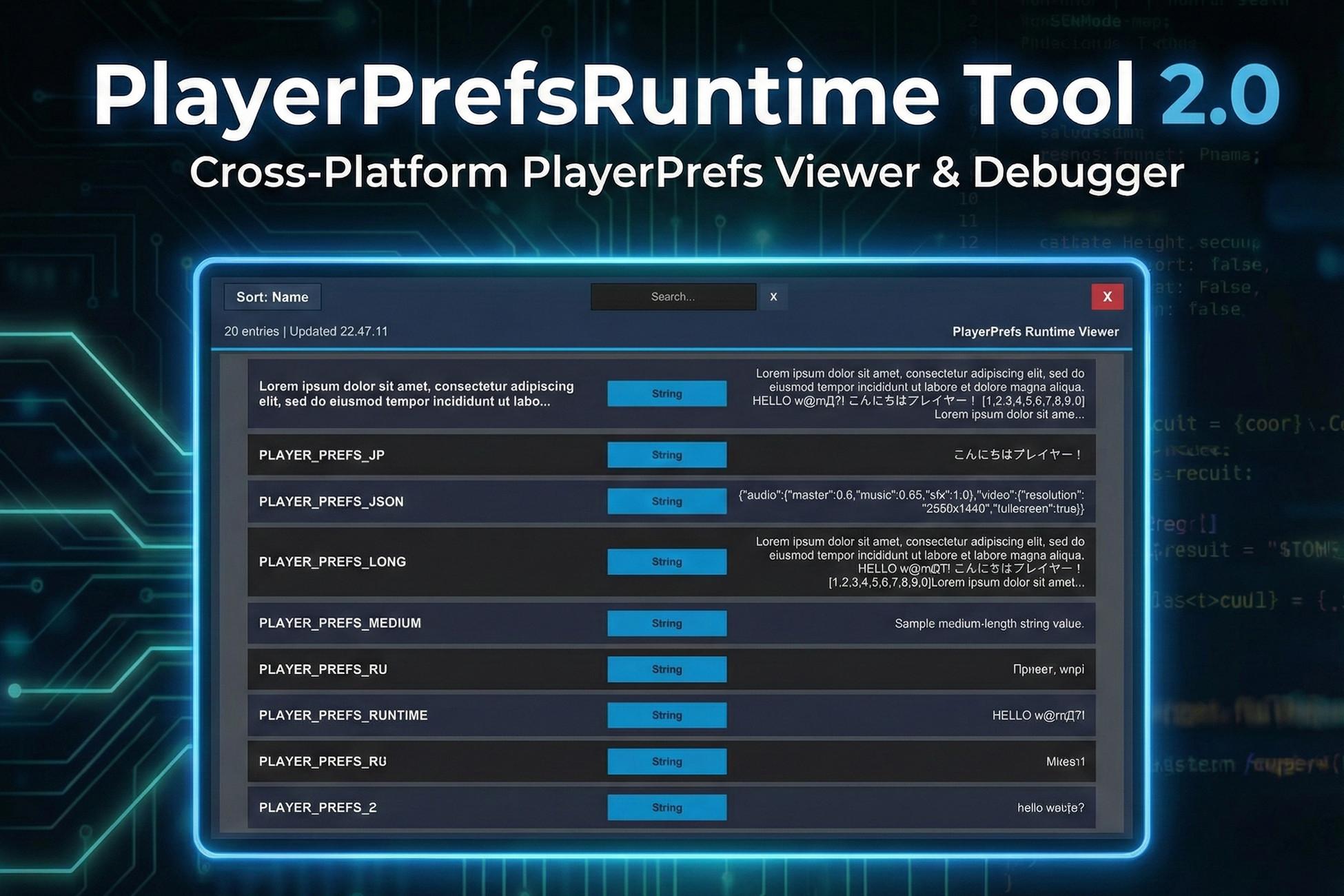Select the PLAYER_PREFS_RUNTIME entry name
Screen dimensions: 1344x896
pyautogui.click(x=343, y=715)
